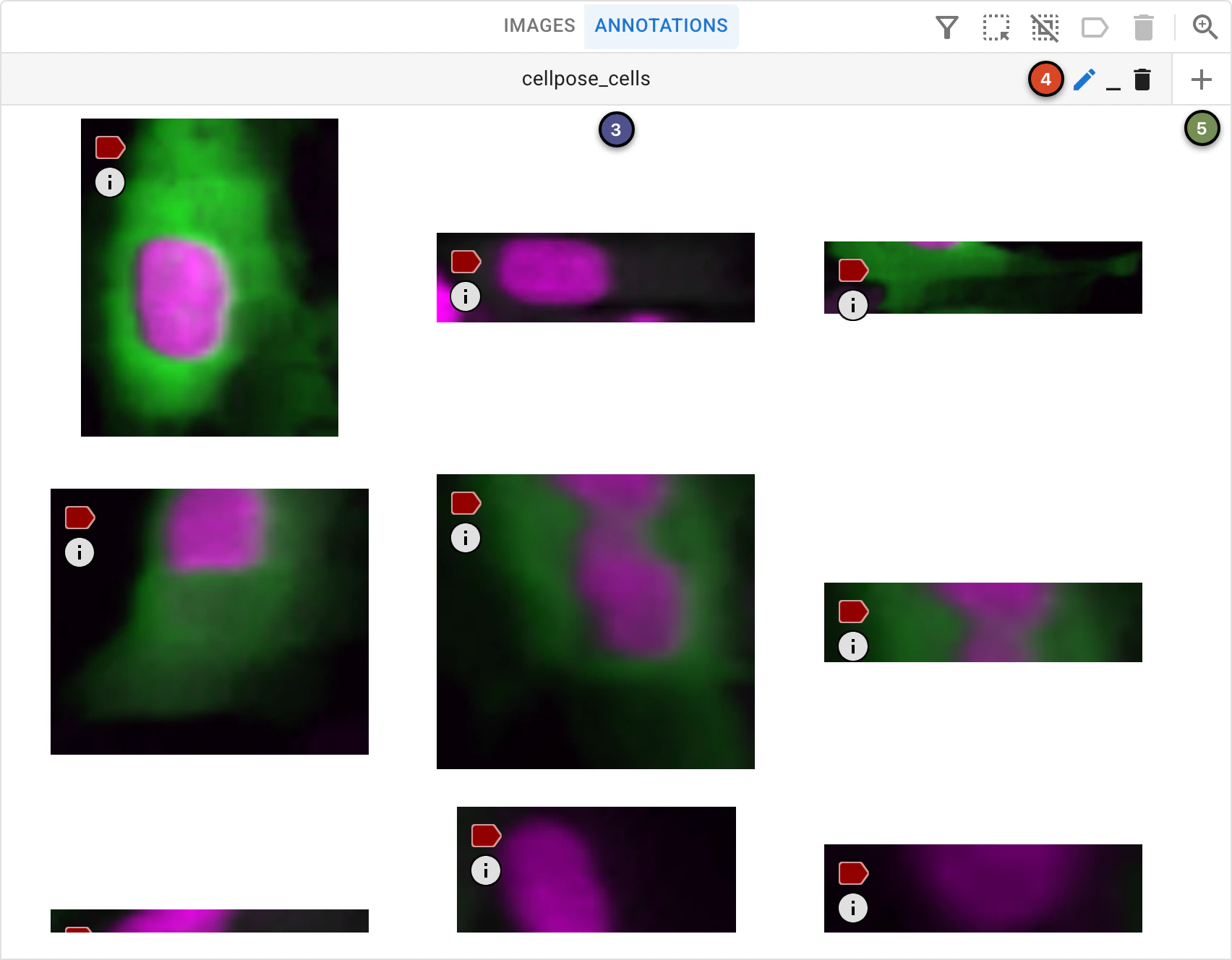This screenshot has height=960, width=1232.
Task: Delete the cellpose_cells category with black trash icon
Action: pos(1142,80)
